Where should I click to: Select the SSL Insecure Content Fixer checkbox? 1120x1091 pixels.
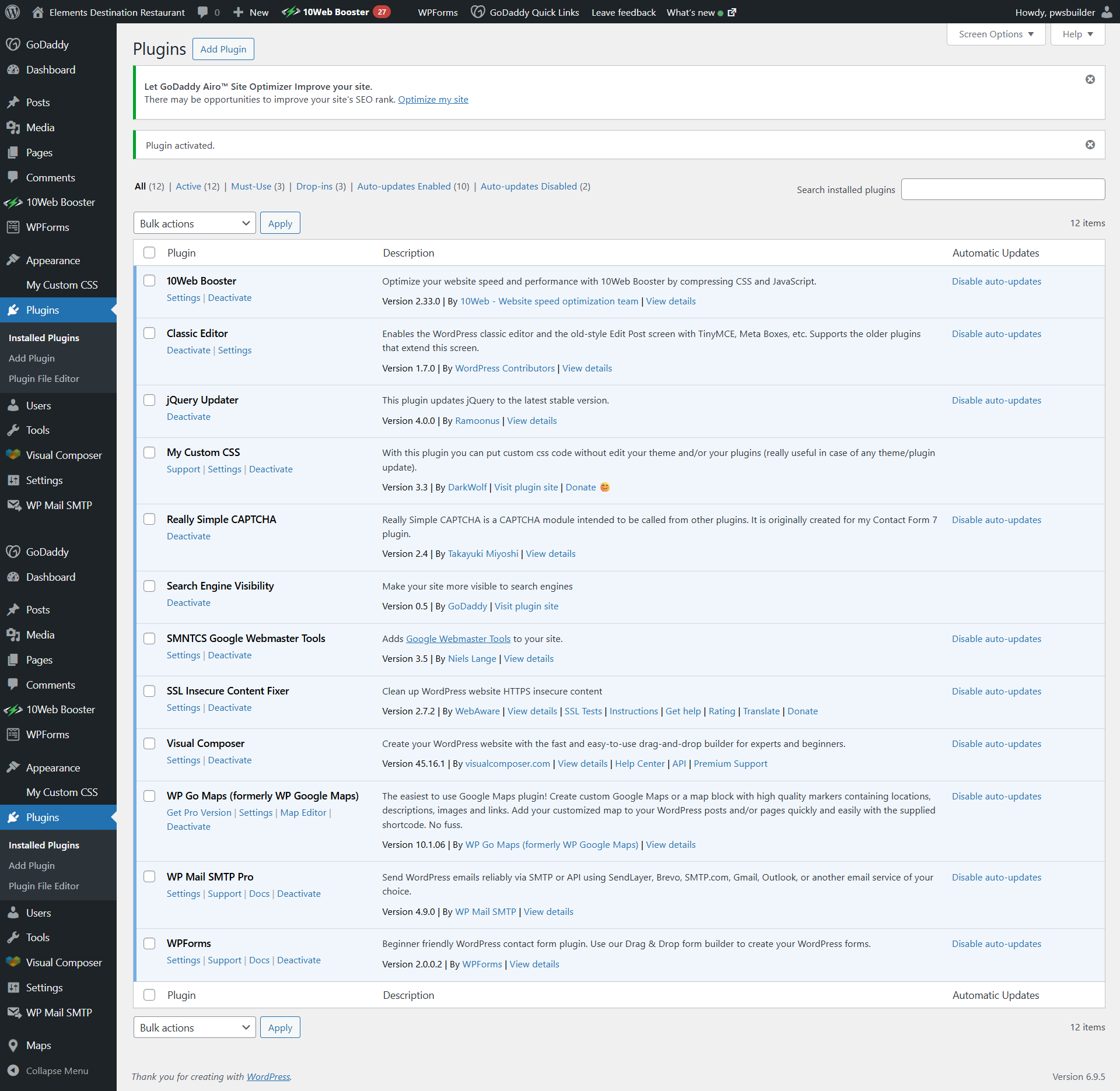tap(150, 691)
